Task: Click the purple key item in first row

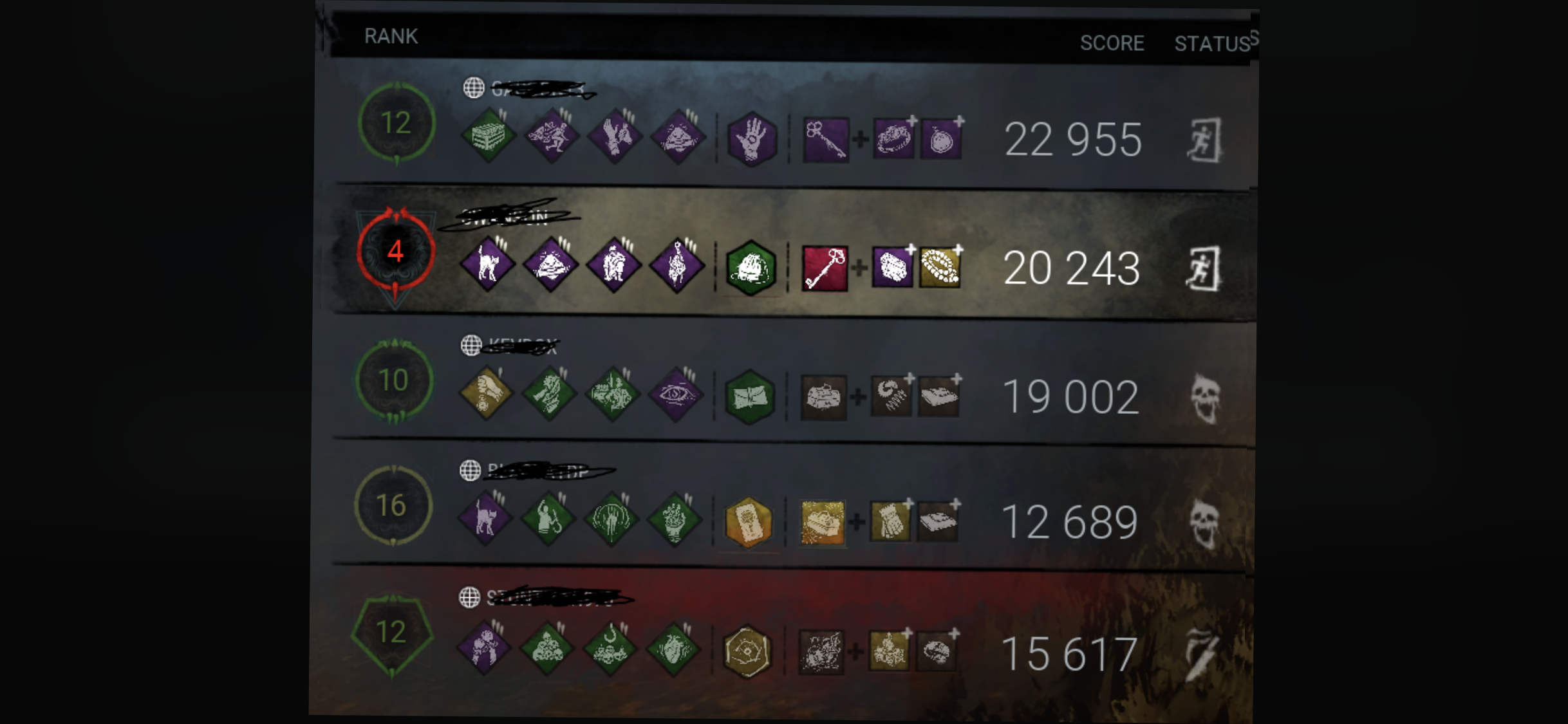Action: [826, 139]
